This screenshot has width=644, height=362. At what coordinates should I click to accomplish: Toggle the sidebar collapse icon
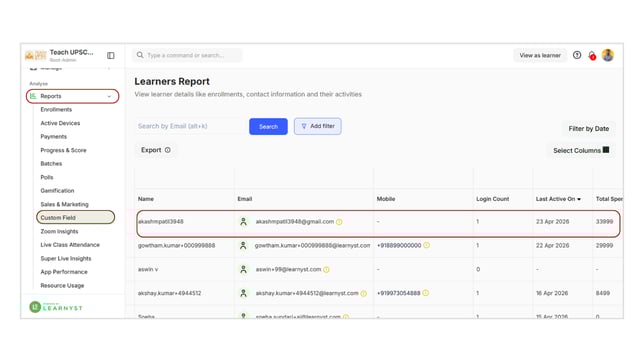pos(110,55)
